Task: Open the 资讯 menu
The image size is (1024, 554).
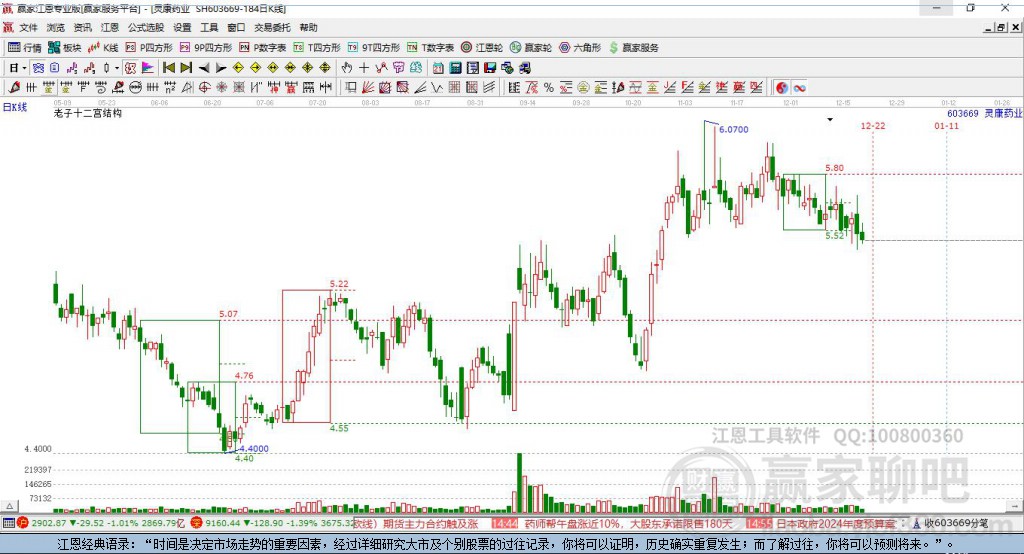Action: coord(82,27)
